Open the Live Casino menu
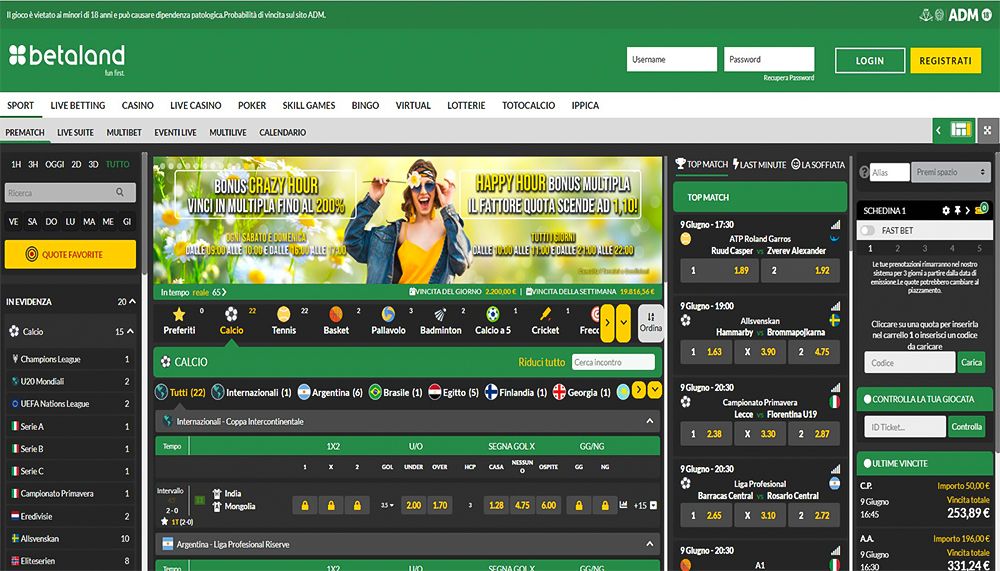The height and width of the screenshot is (571, 1000). (195, 105)
